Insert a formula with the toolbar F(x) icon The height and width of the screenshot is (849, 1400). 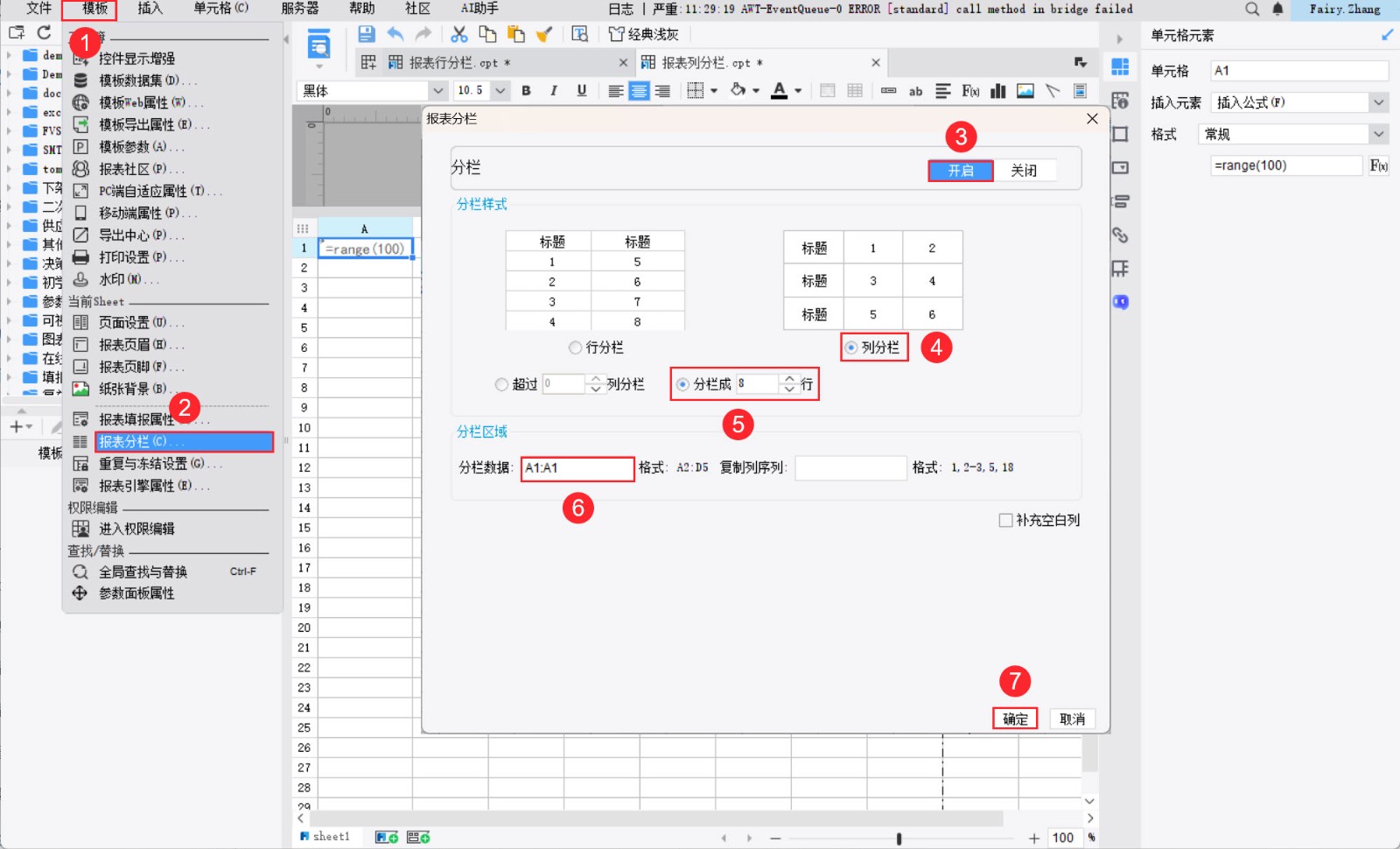click(x=970, y=91)
